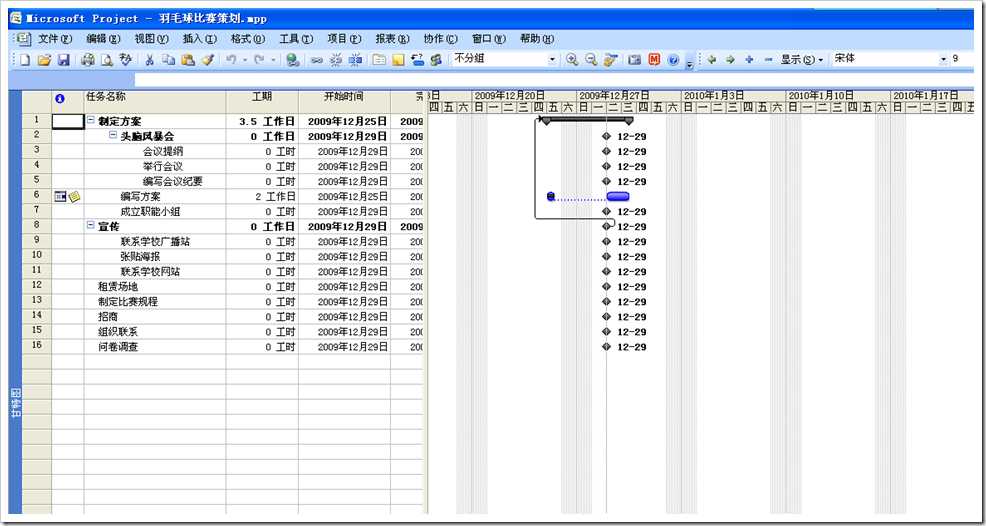Click the Save icon in the toolbar
The height and width of the screenshot is (526, 986).
[x=63, y=60]
